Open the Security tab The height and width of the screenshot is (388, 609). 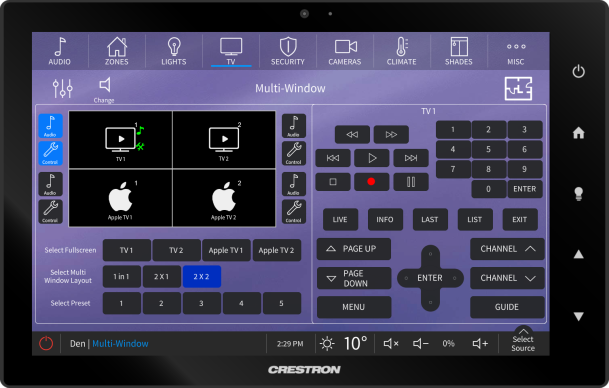click(288, 51)
